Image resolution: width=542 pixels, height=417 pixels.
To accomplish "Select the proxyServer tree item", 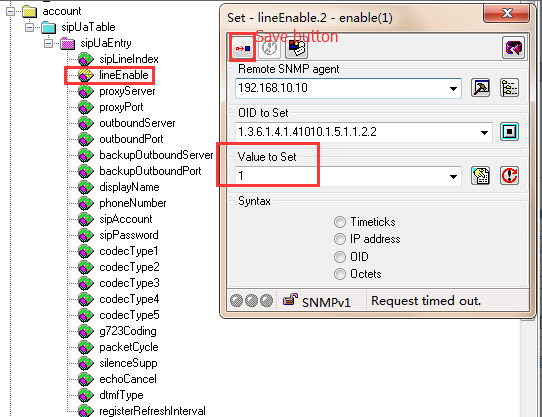I will point(127,91).
